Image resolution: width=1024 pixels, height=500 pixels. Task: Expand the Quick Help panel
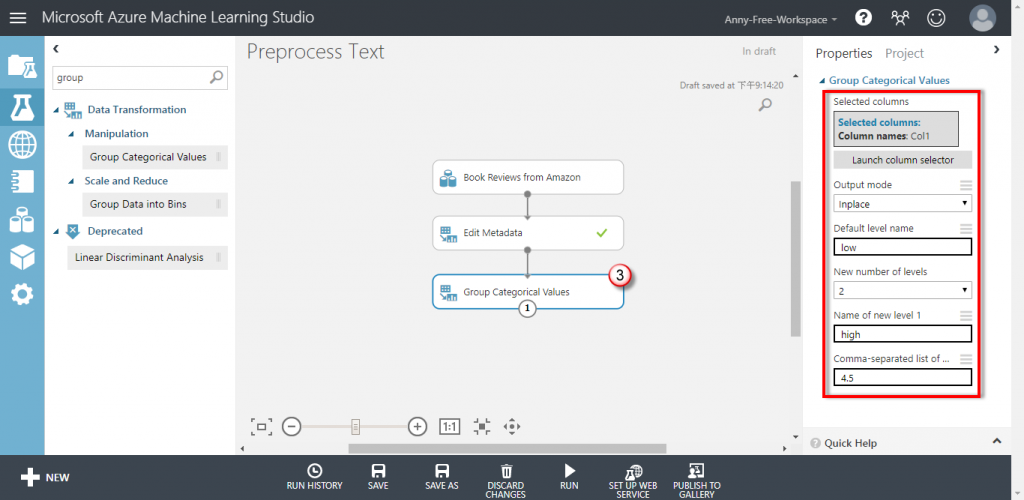coord(997,441)
